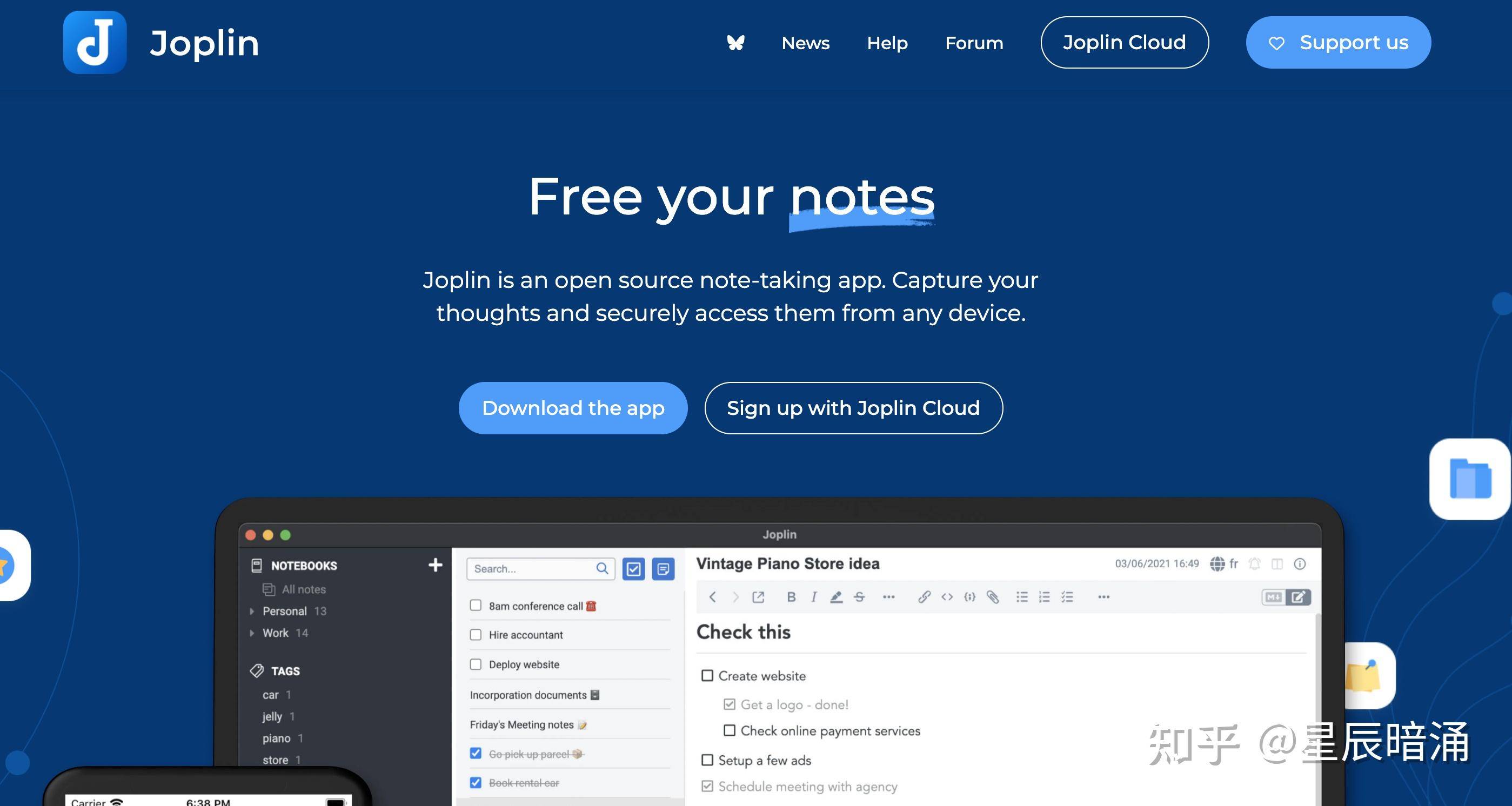1512x806 pixels.
Task: Click the new note button icon
Action: (x=663, y=569)
